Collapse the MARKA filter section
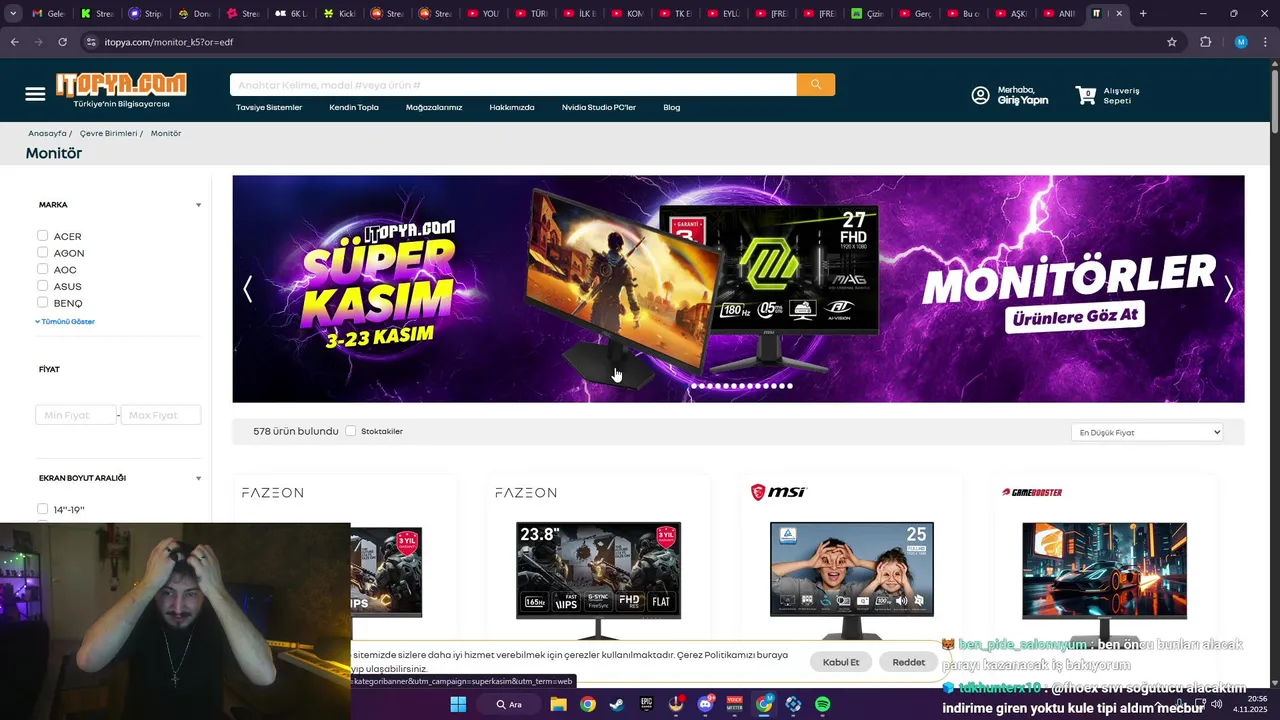 click(198, 205)
